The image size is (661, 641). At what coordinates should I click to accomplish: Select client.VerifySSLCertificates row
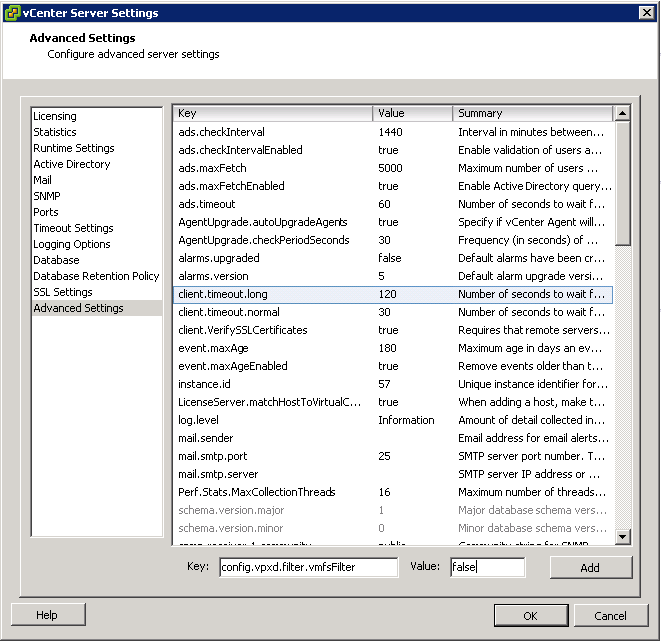pos(393,330)
